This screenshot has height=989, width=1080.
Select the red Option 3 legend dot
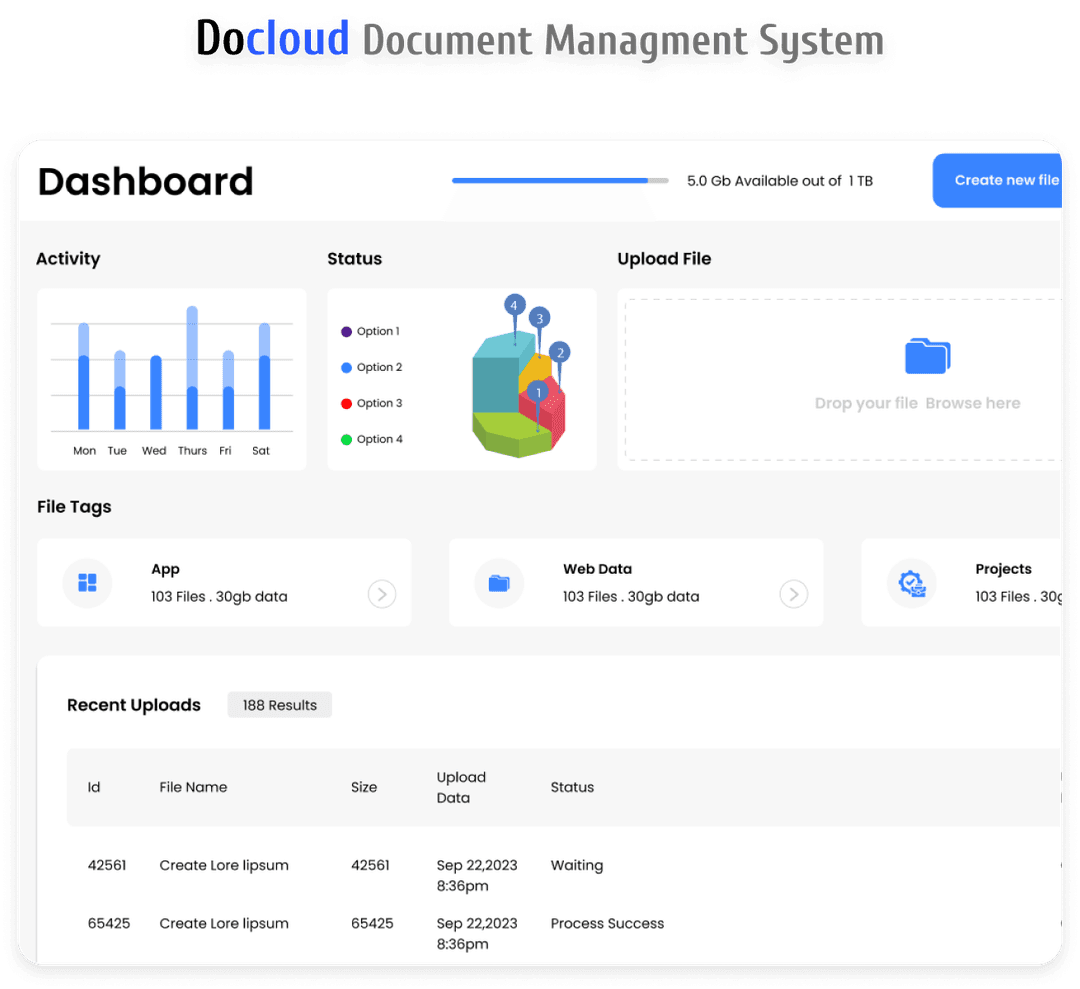pos(346,404)
